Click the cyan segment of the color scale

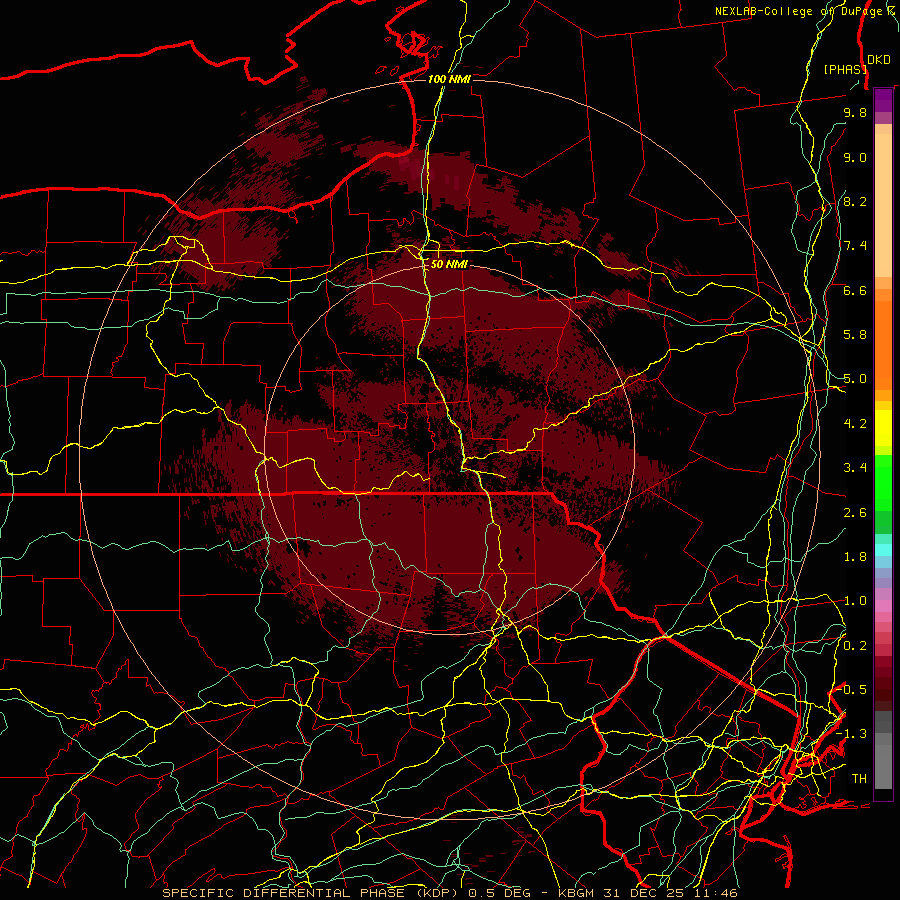(x=883, y=549)
